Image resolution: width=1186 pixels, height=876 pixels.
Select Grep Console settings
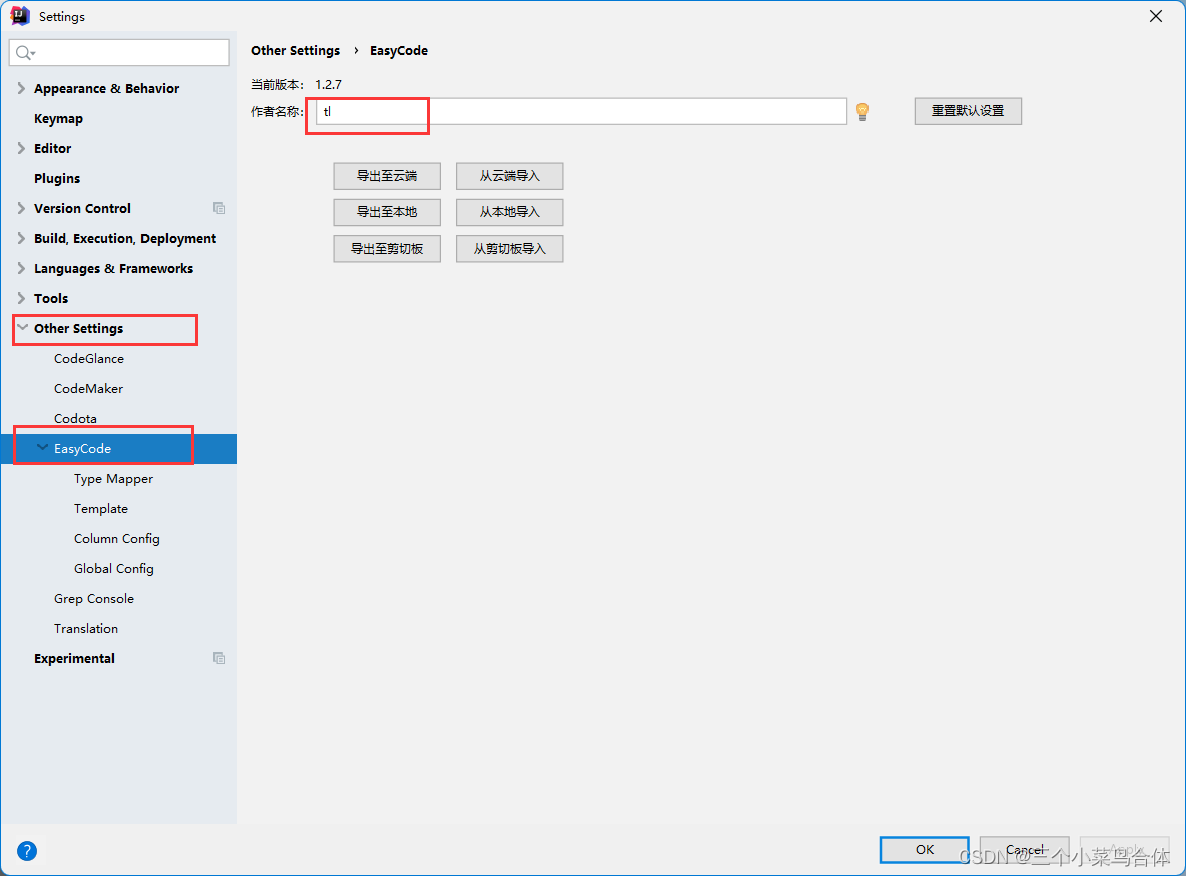click(94, 598)
